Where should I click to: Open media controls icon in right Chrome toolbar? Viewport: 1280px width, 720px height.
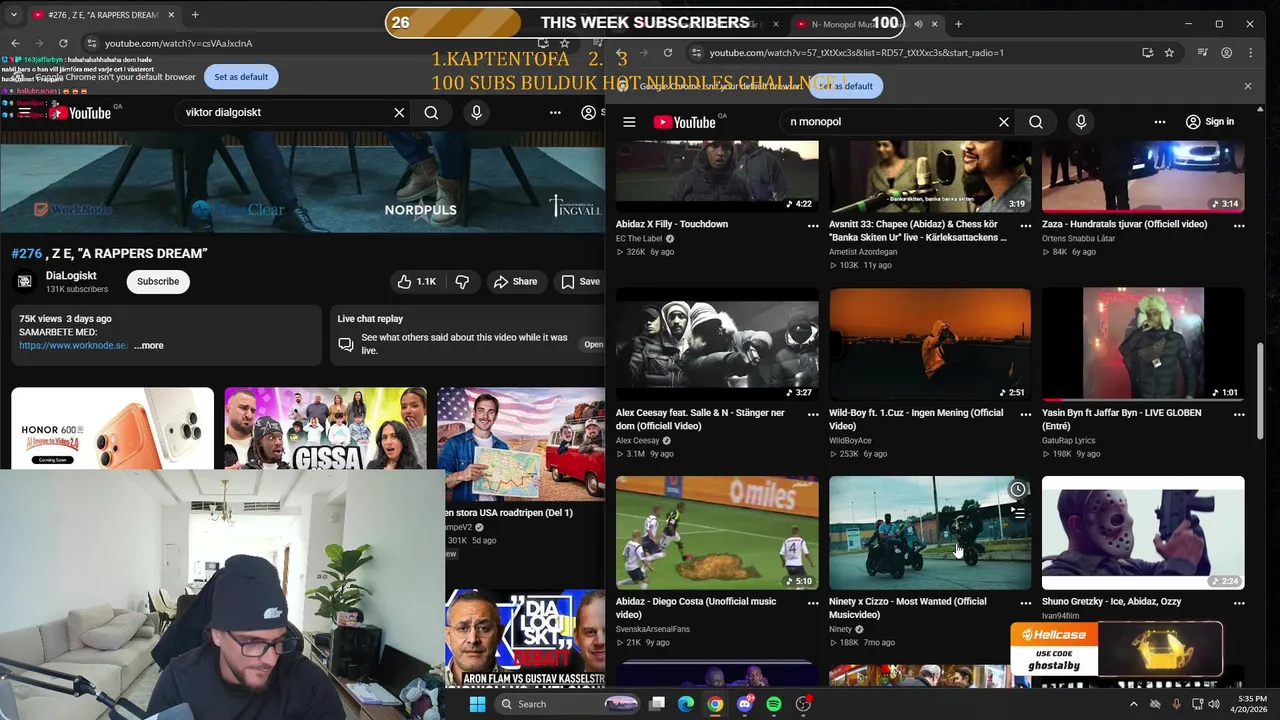coord(1203,53)
